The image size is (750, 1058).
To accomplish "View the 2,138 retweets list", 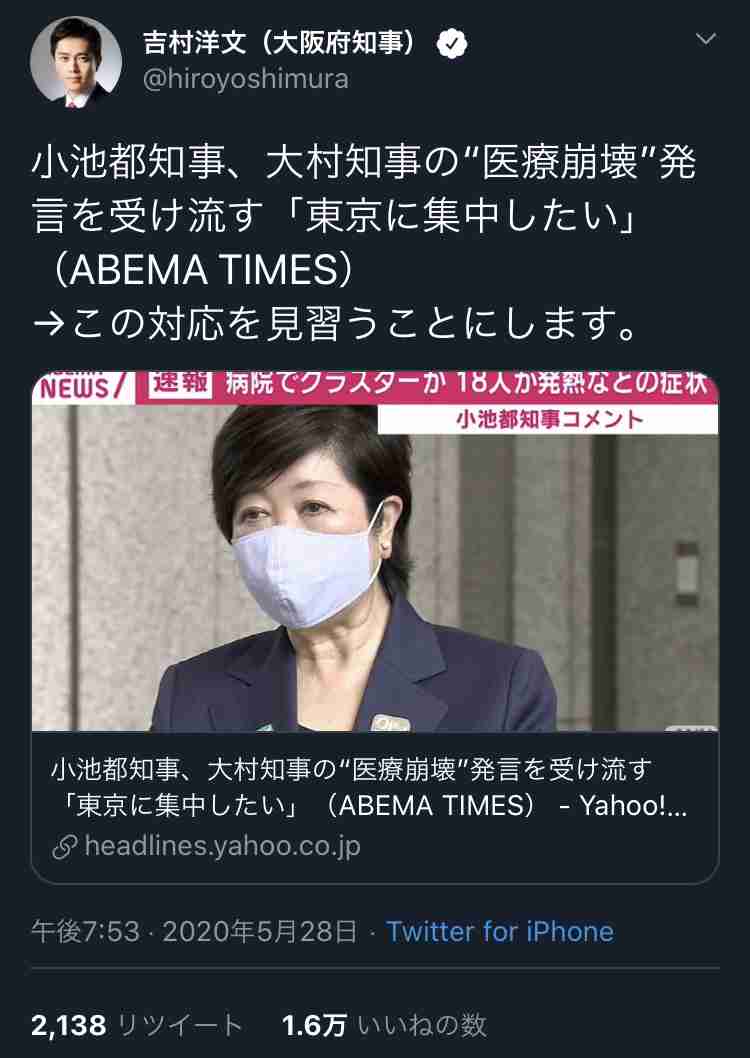I will click(x=137, y=1026).
